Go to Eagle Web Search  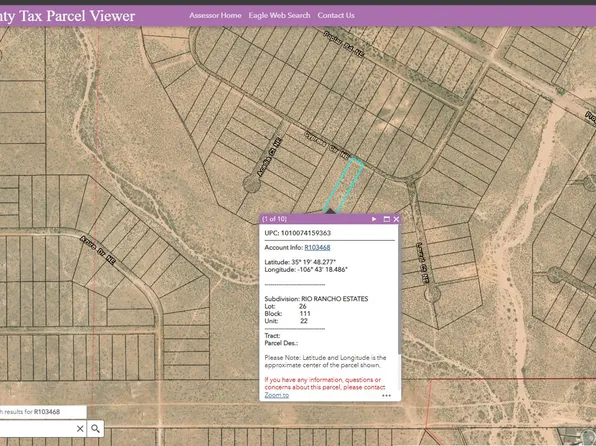coord(279,16)
